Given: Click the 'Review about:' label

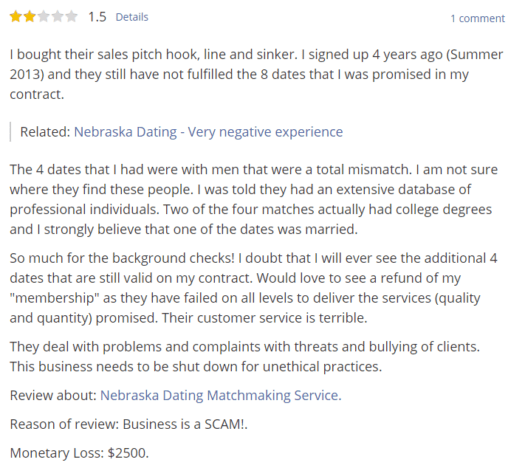Looking at the screenshot, I should [x=54, y=395].
